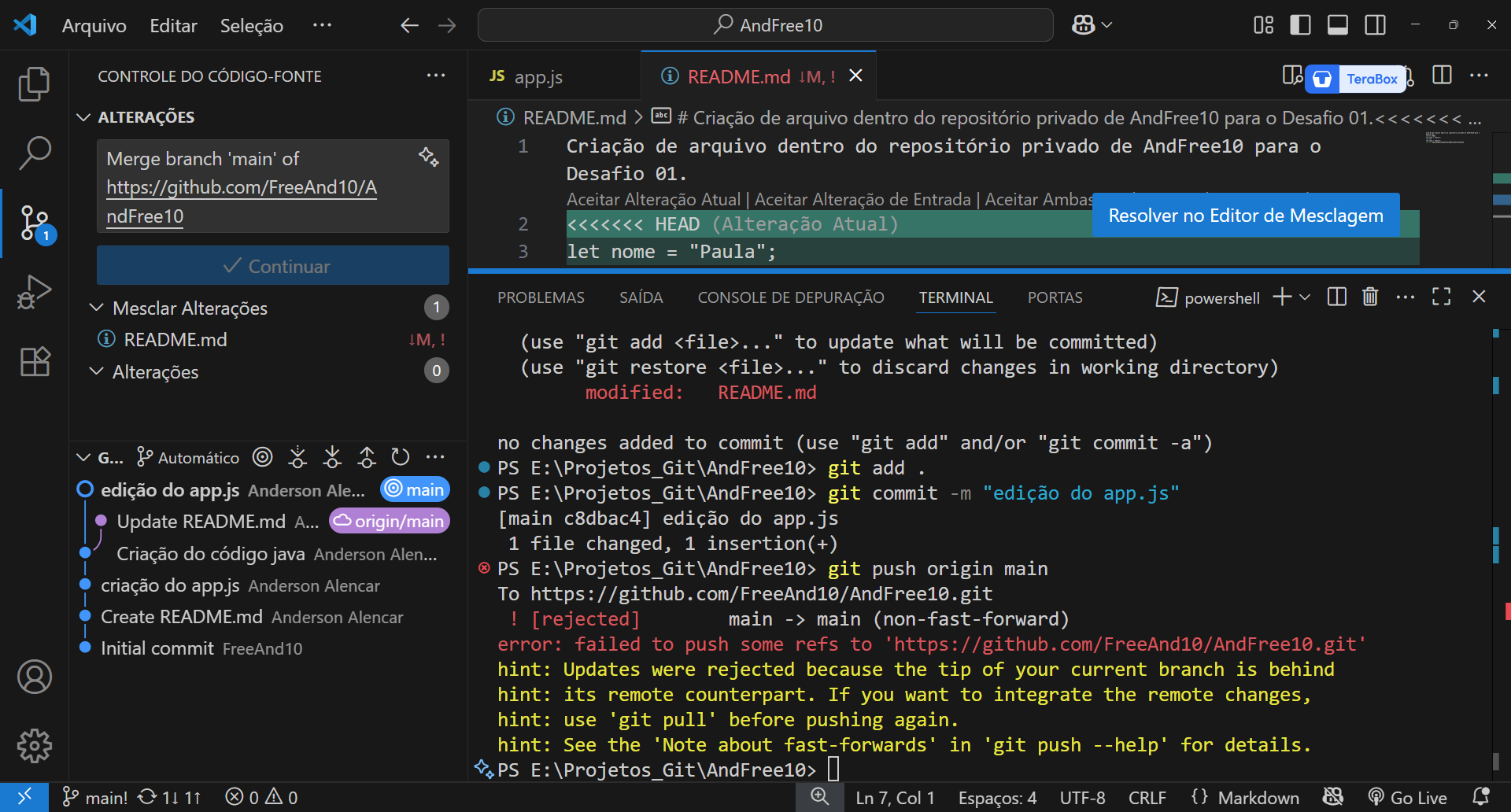1511x812 pixels.
Task: Click the Pull icon in graph toolbar
Action: coord(332,457)
